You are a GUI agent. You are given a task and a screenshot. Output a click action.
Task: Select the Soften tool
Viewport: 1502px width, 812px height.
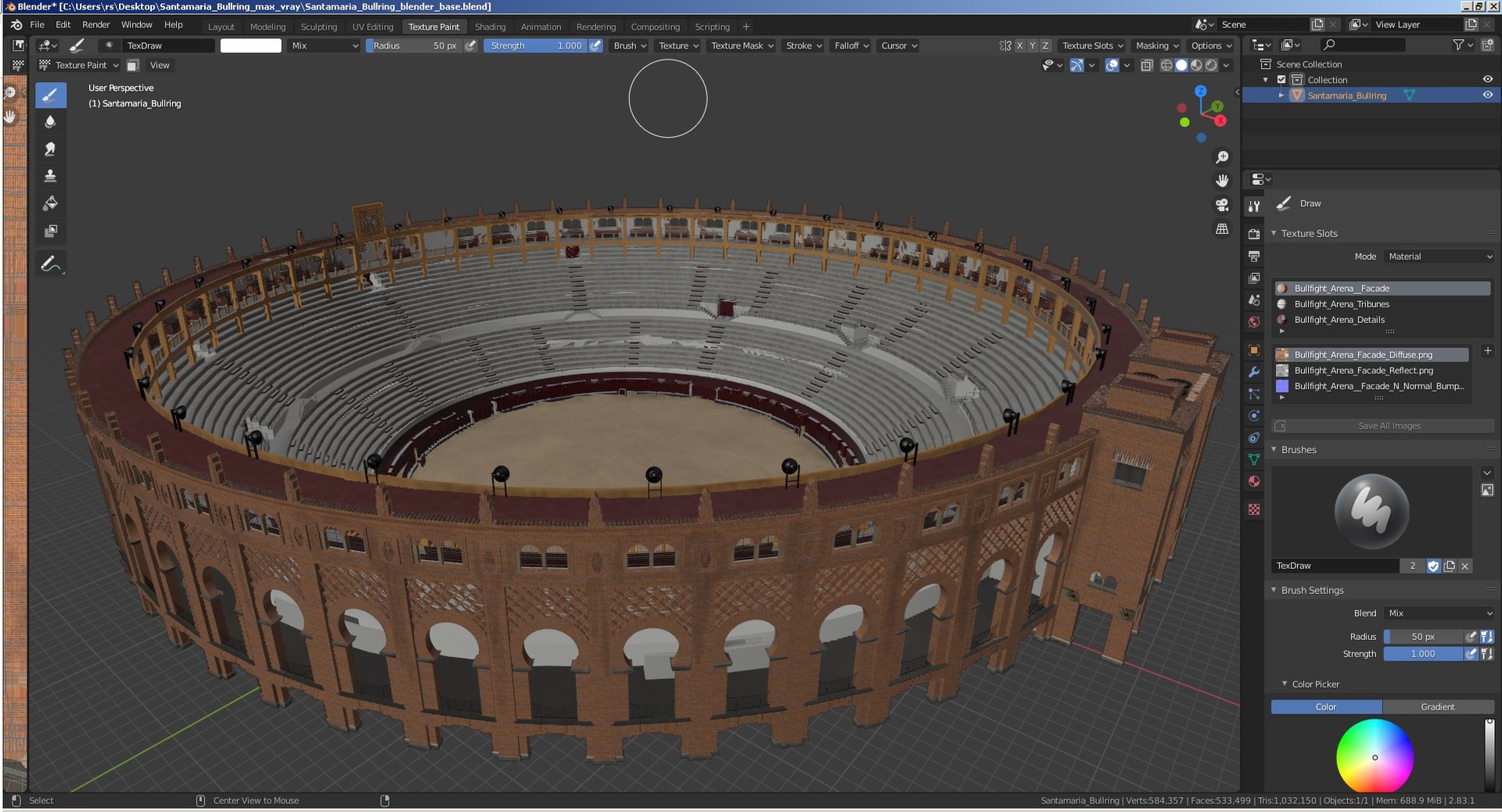[x=50, y=122]
